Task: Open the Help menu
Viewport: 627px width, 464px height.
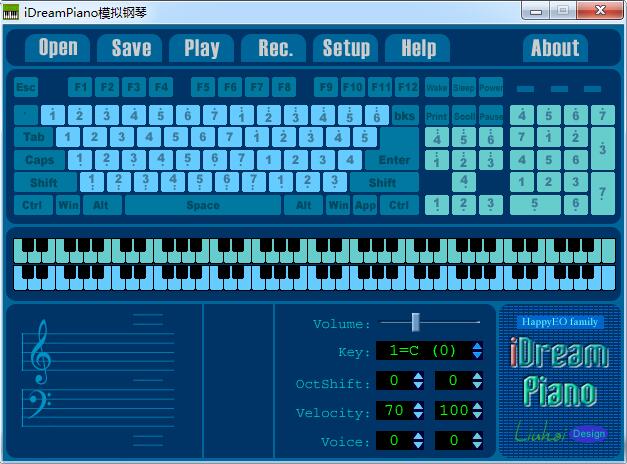Action: click(417, 48)
